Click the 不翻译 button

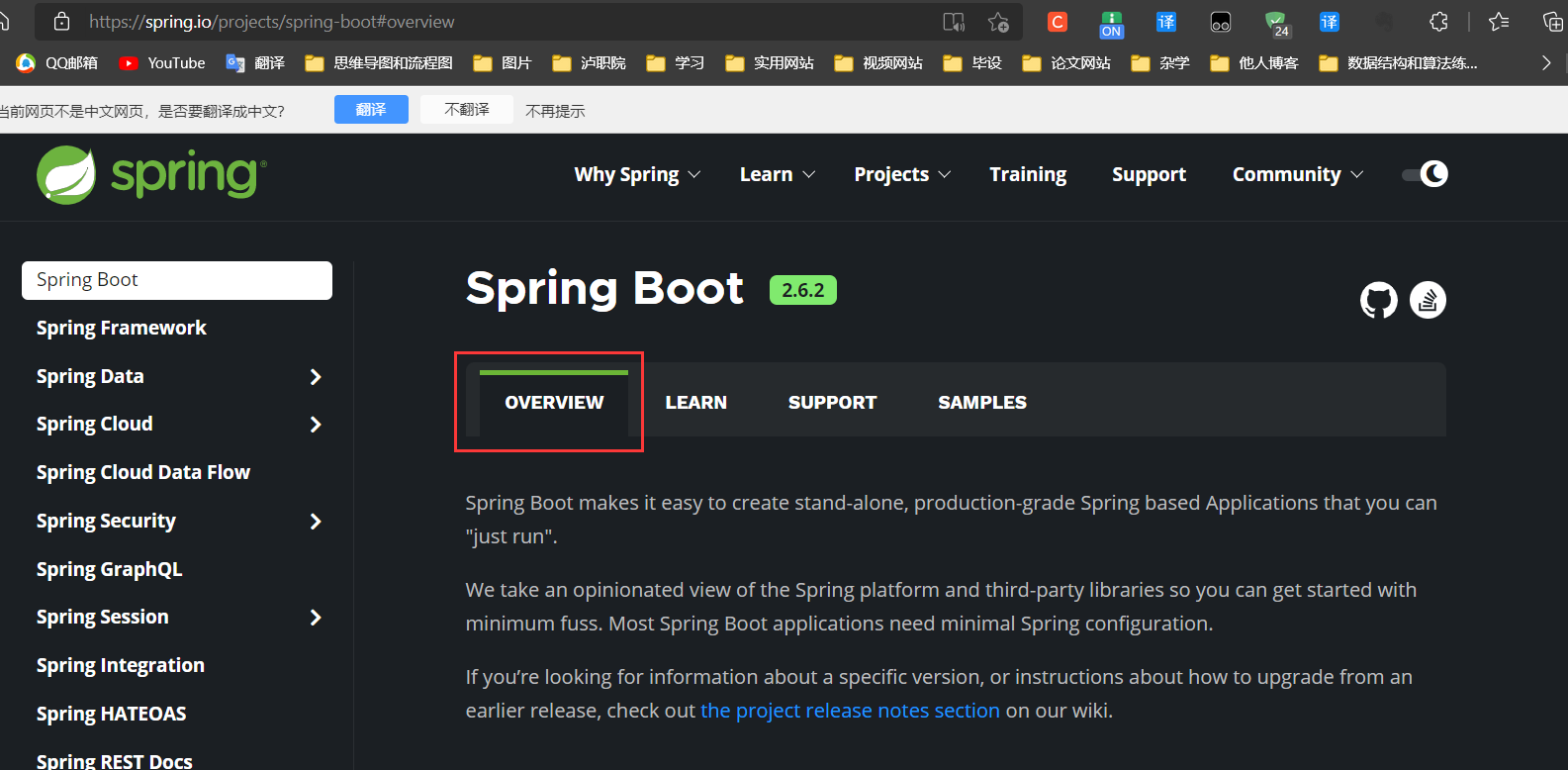467,109
